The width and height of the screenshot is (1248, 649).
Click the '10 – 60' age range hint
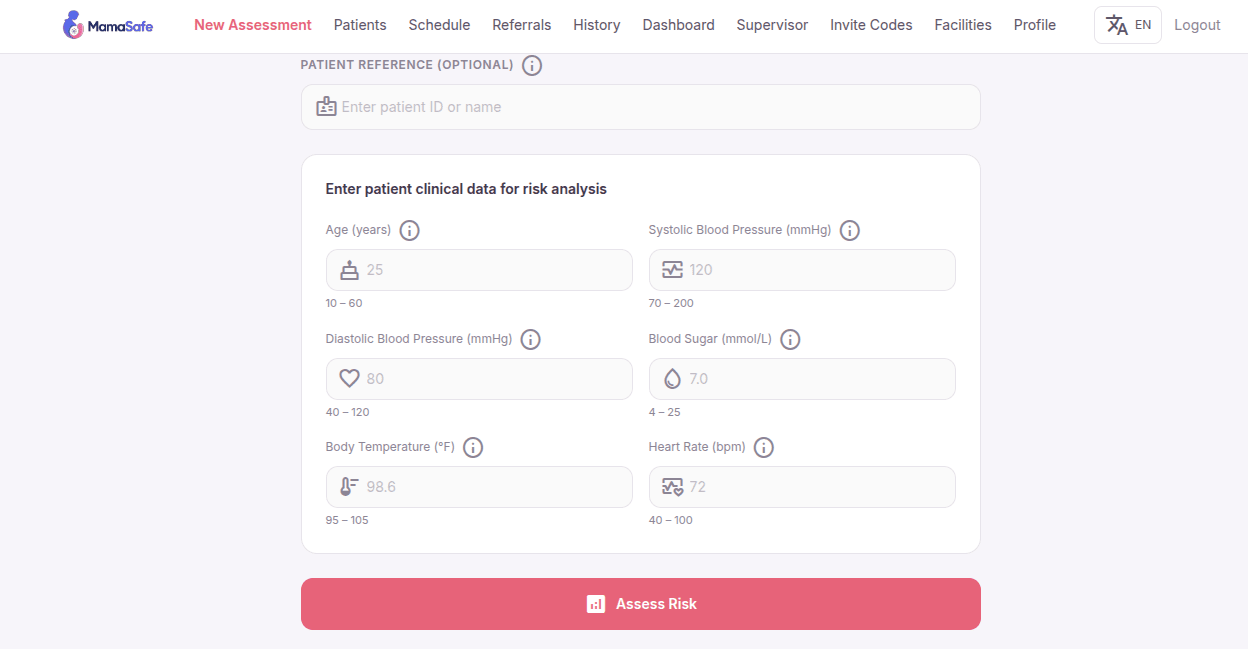(x=344, y=303)
